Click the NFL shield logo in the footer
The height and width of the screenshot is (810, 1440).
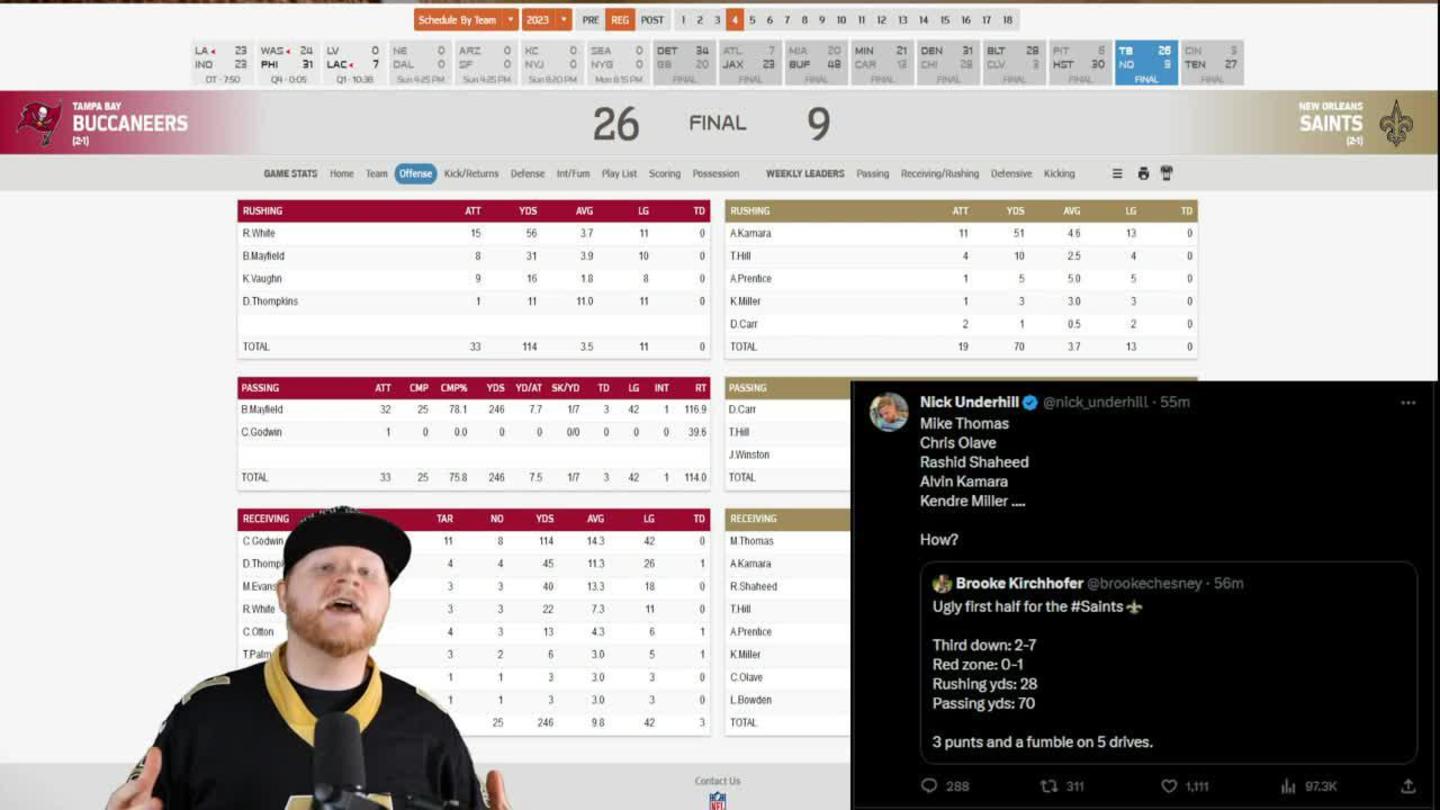(x=717, y=800)
